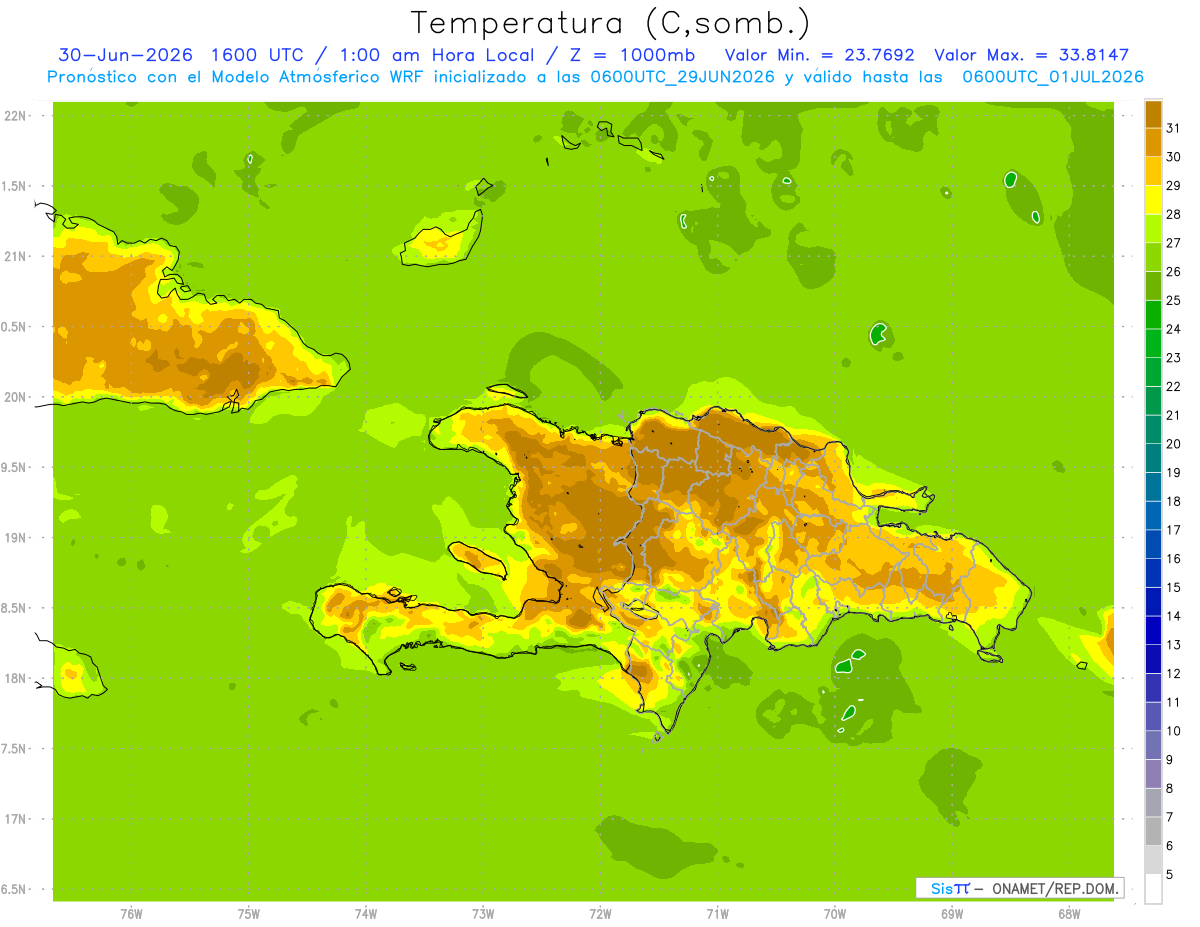Click the 'SisTT' logo text
This screenshot has height=927, width=1200.
pyautogui.click(x=950, y=888)
